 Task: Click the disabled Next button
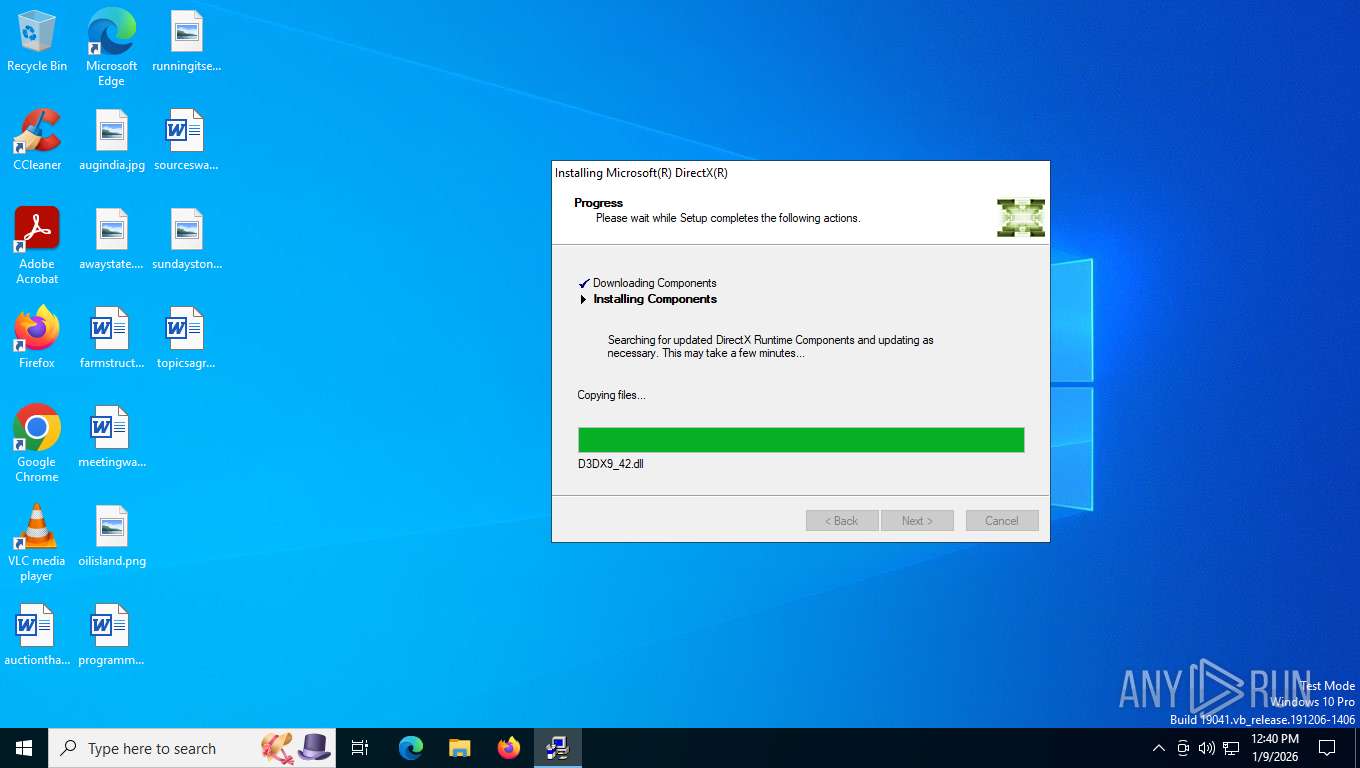[x=917, y=521]
